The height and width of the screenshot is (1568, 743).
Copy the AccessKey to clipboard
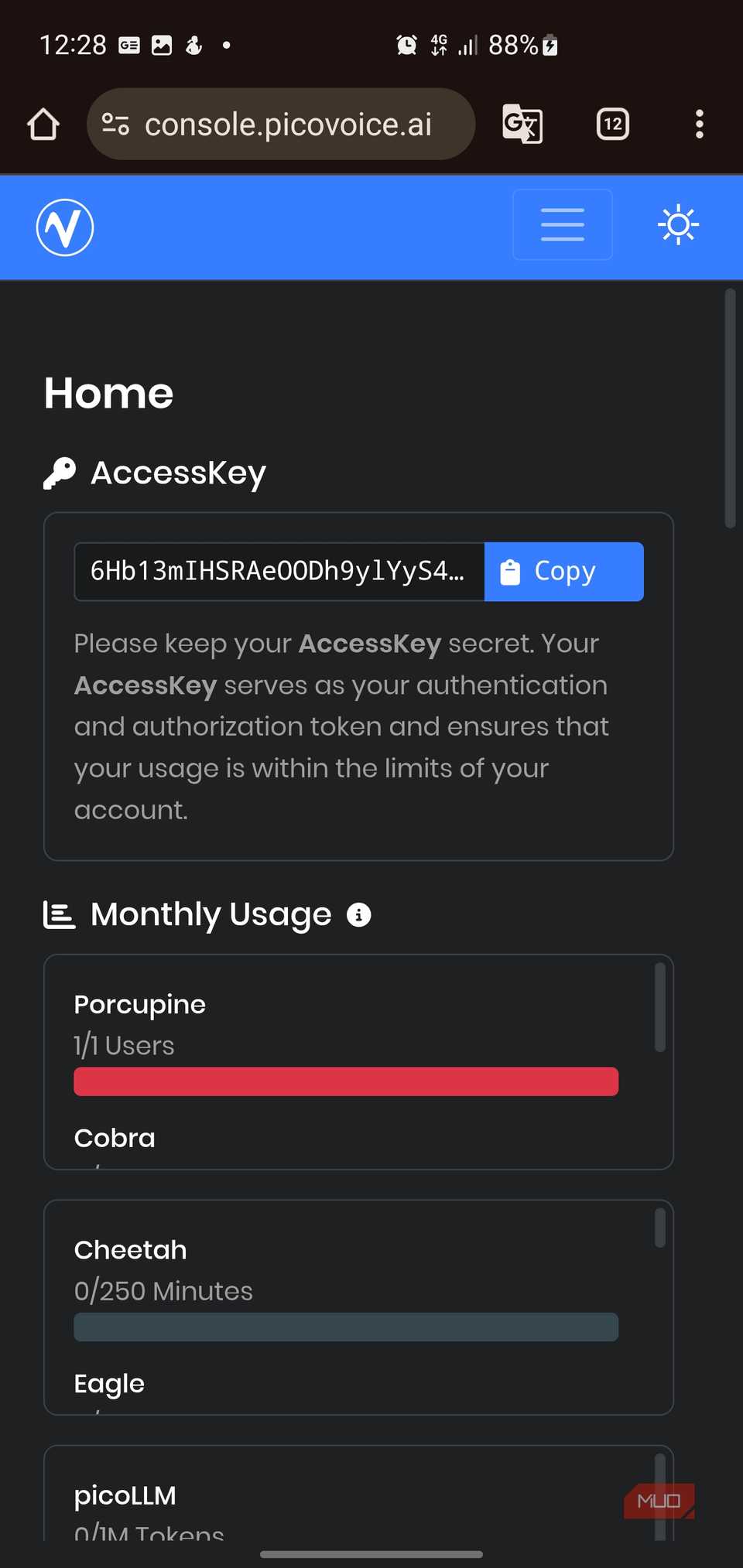(564, 572)
